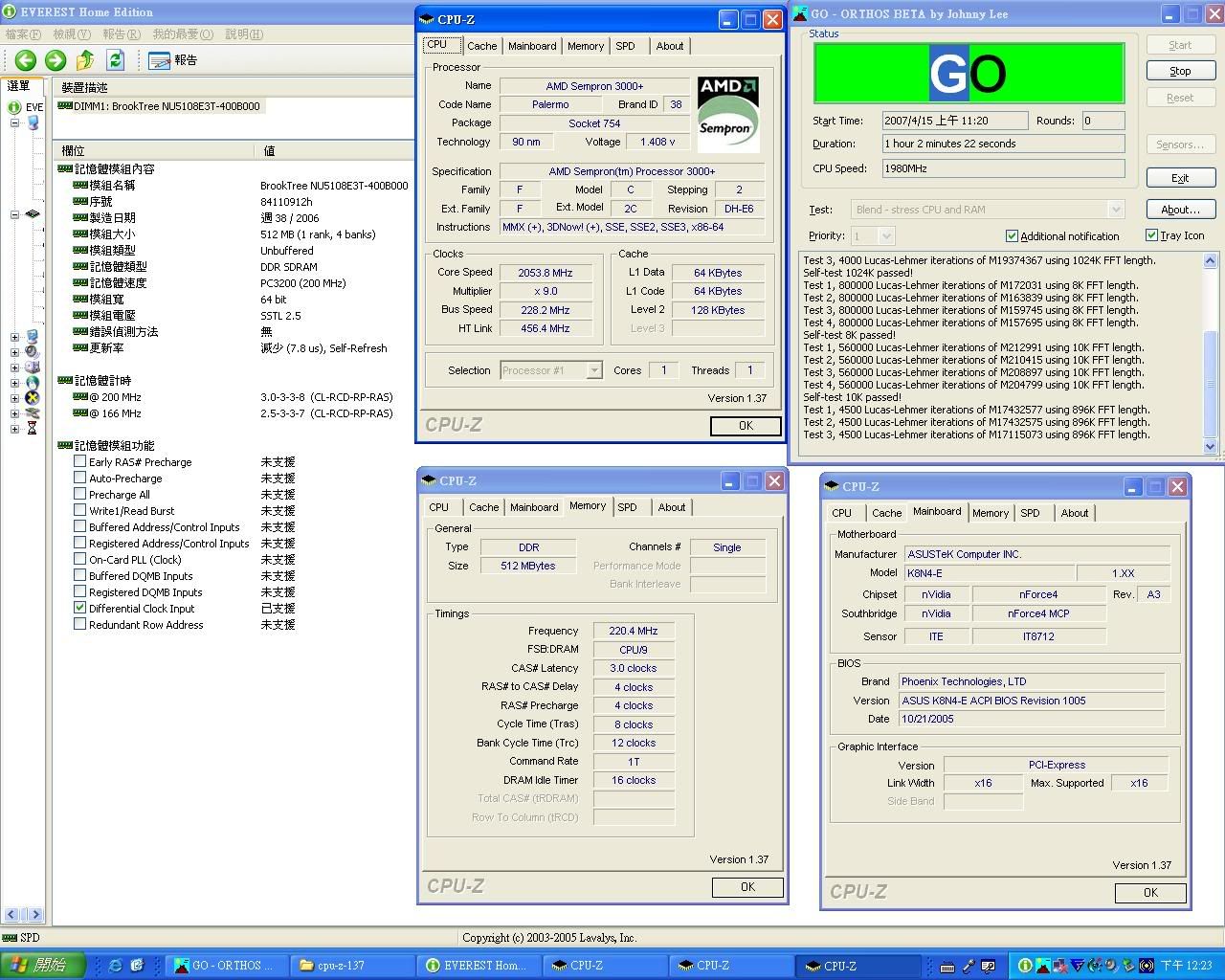Click the Up folder icon in EVEREST
This screenshot has height=980, width=1225.
85,60
